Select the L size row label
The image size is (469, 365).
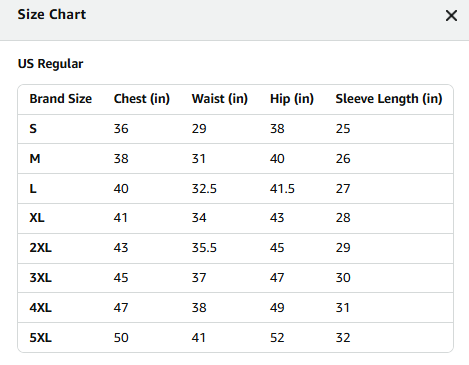click(33, 189)
